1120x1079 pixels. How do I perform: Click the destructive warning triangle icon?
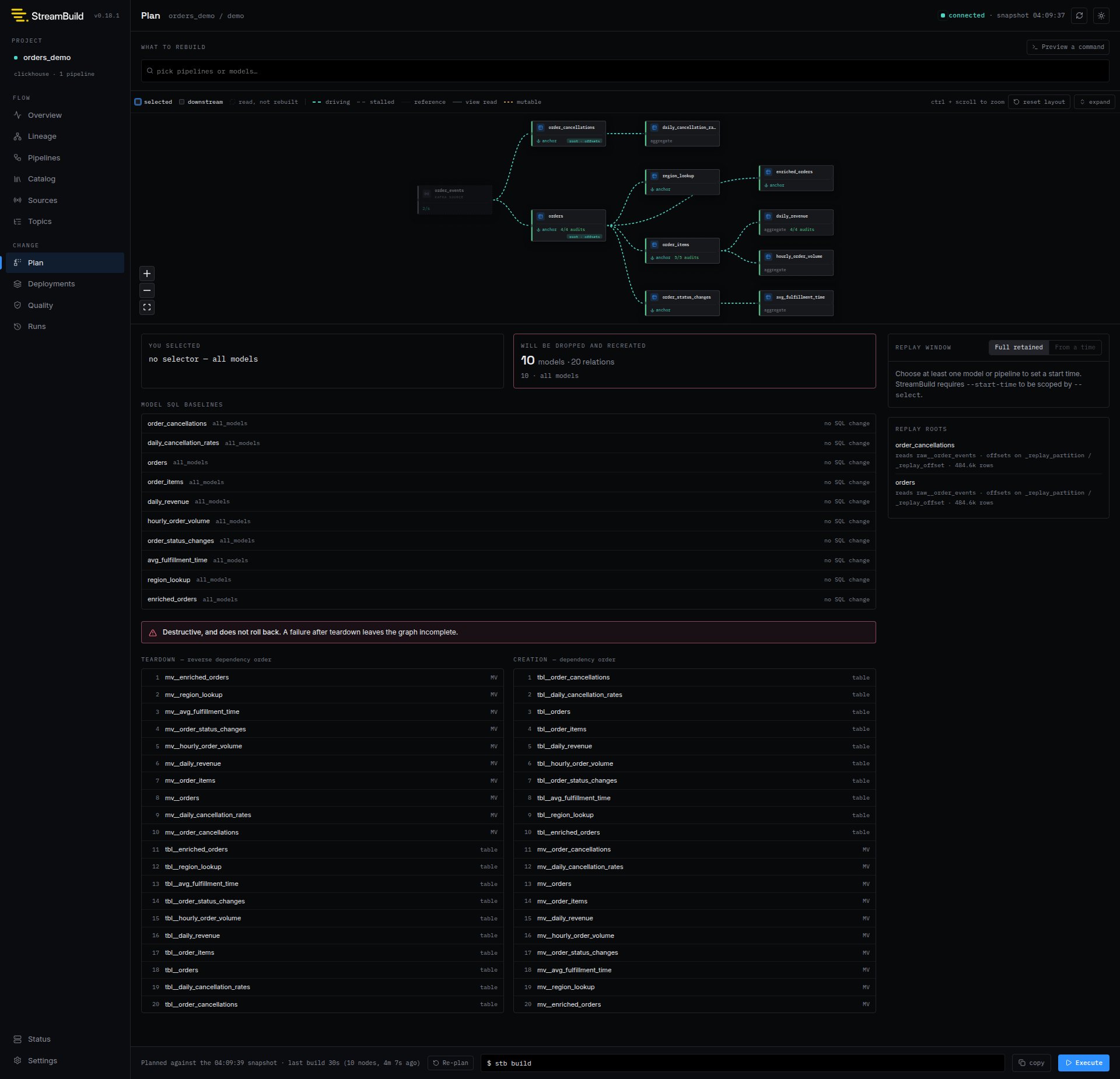coord(153,633)
